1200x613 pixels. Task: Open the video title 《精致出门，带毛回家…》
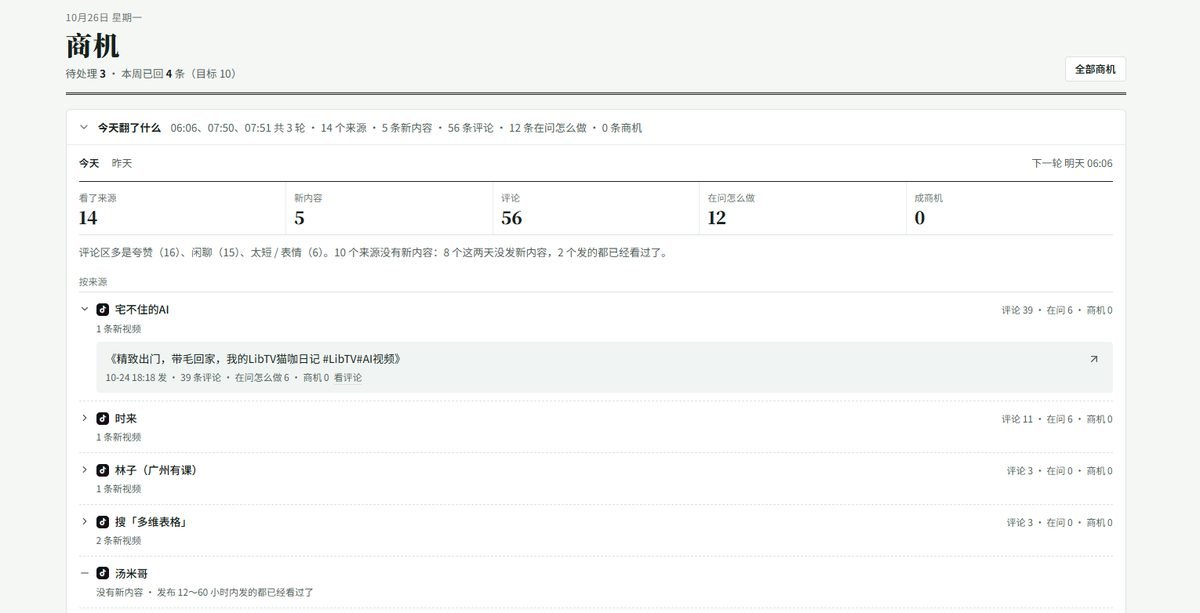tap(254, 359)
